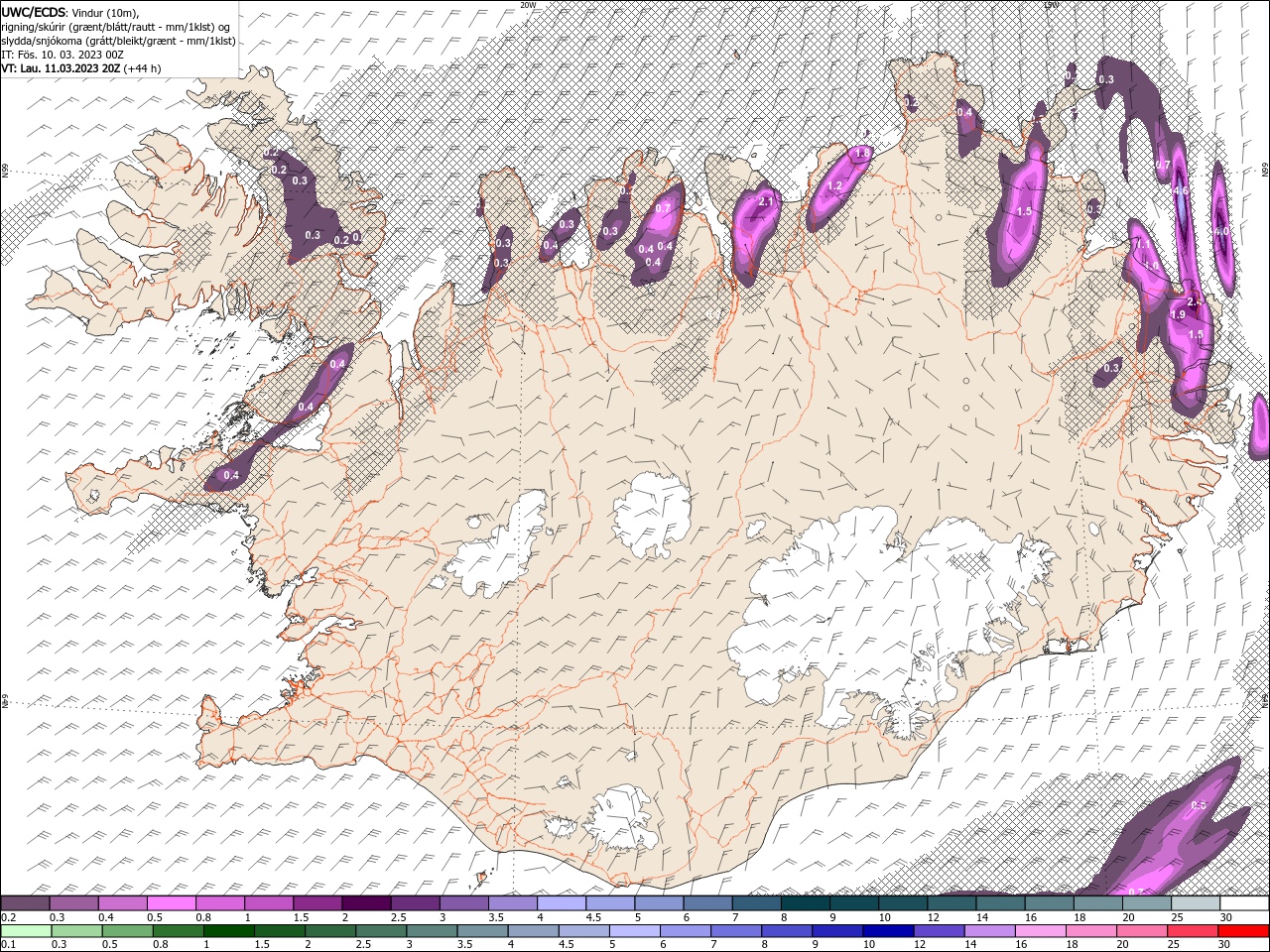This screenshot has height=952, width=1270.
Task: Pick the red bottom legend swatch labeled 30
Action: [1243, 931]
